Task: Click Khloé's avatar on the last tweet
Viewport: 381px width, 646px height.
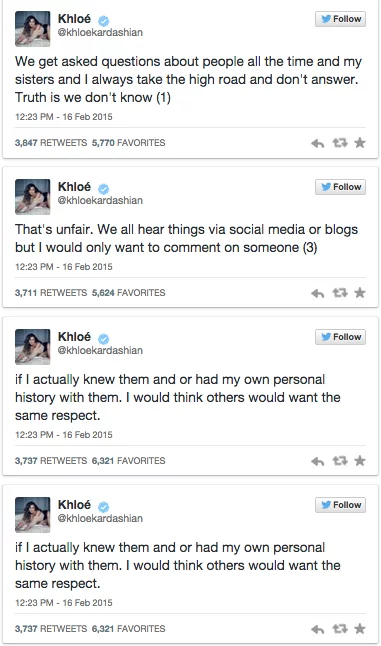Action: tap(33, 515)
